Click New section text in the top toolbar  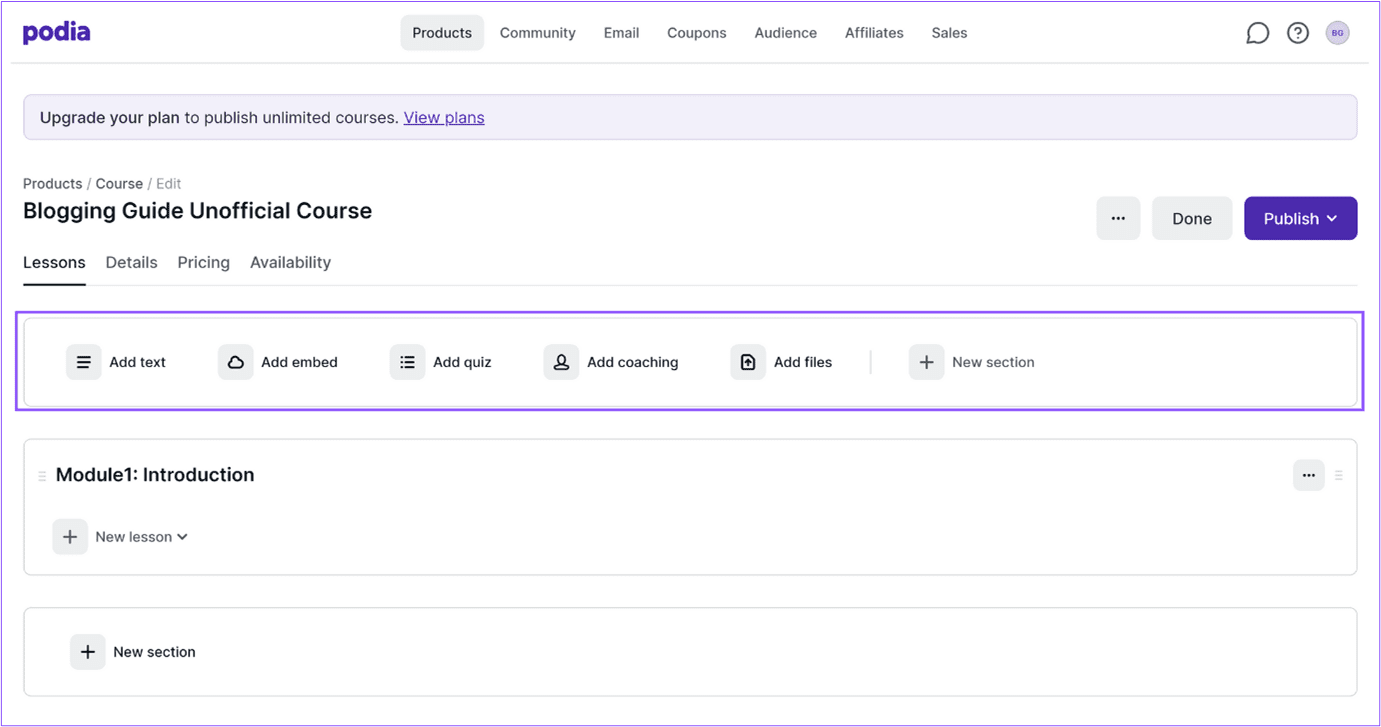(x=993, y=362)
